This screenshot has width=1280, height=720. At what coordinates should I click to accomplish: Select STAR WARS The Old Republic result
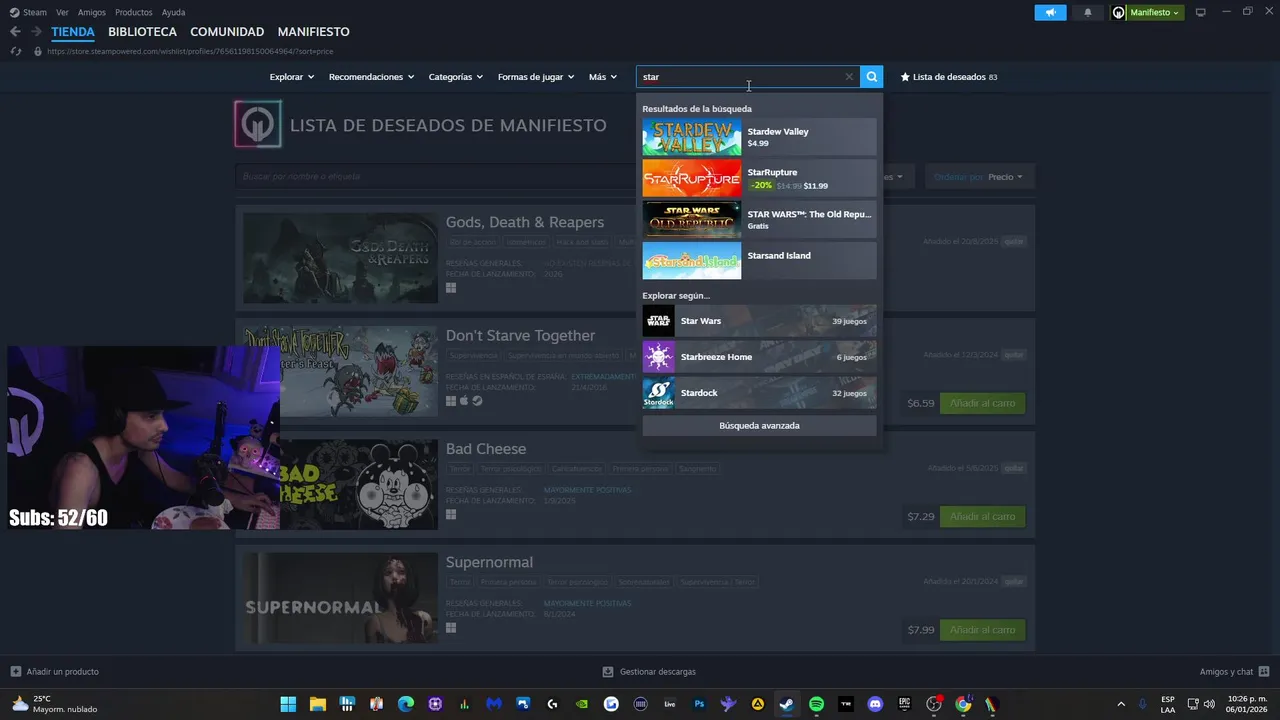pos(759,220)
